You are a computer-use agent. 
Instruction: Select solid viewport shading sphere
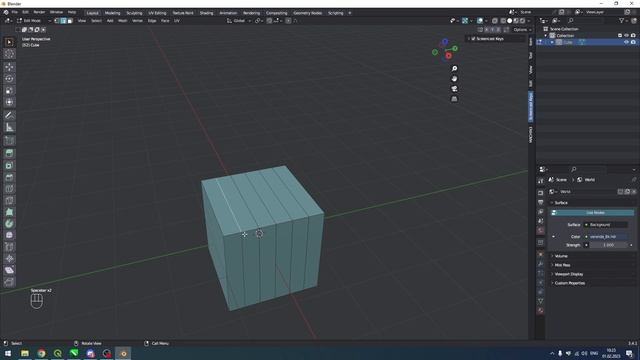509,21
